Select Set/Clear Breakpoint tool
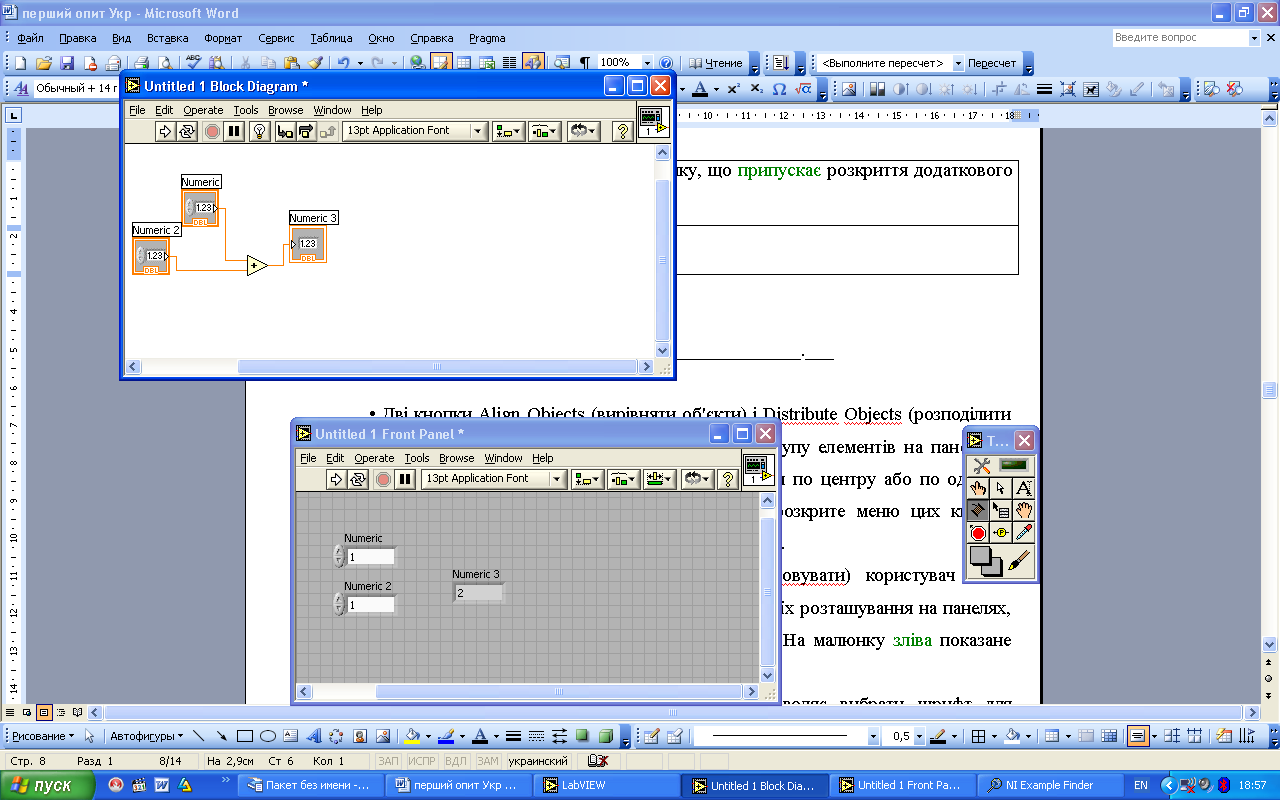Viewport: 1280px width, 800px height. coord(978,533)
